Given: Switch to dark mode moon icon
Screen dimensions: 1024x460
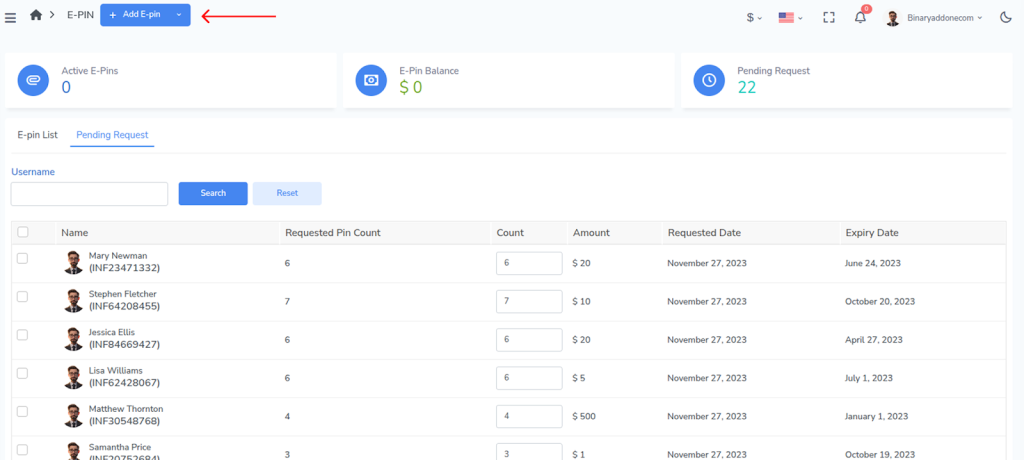Looking at the screenshot, I should pyautogui.click(x=1005, y=17).
